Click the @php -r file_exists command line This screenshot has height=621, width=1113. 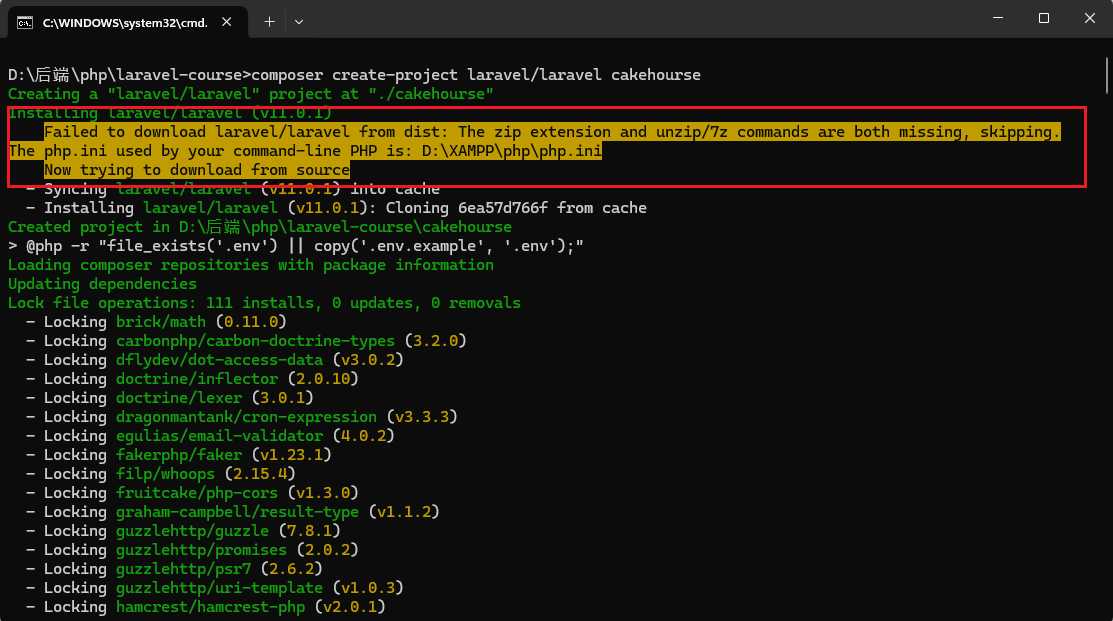tap(296, 246)
